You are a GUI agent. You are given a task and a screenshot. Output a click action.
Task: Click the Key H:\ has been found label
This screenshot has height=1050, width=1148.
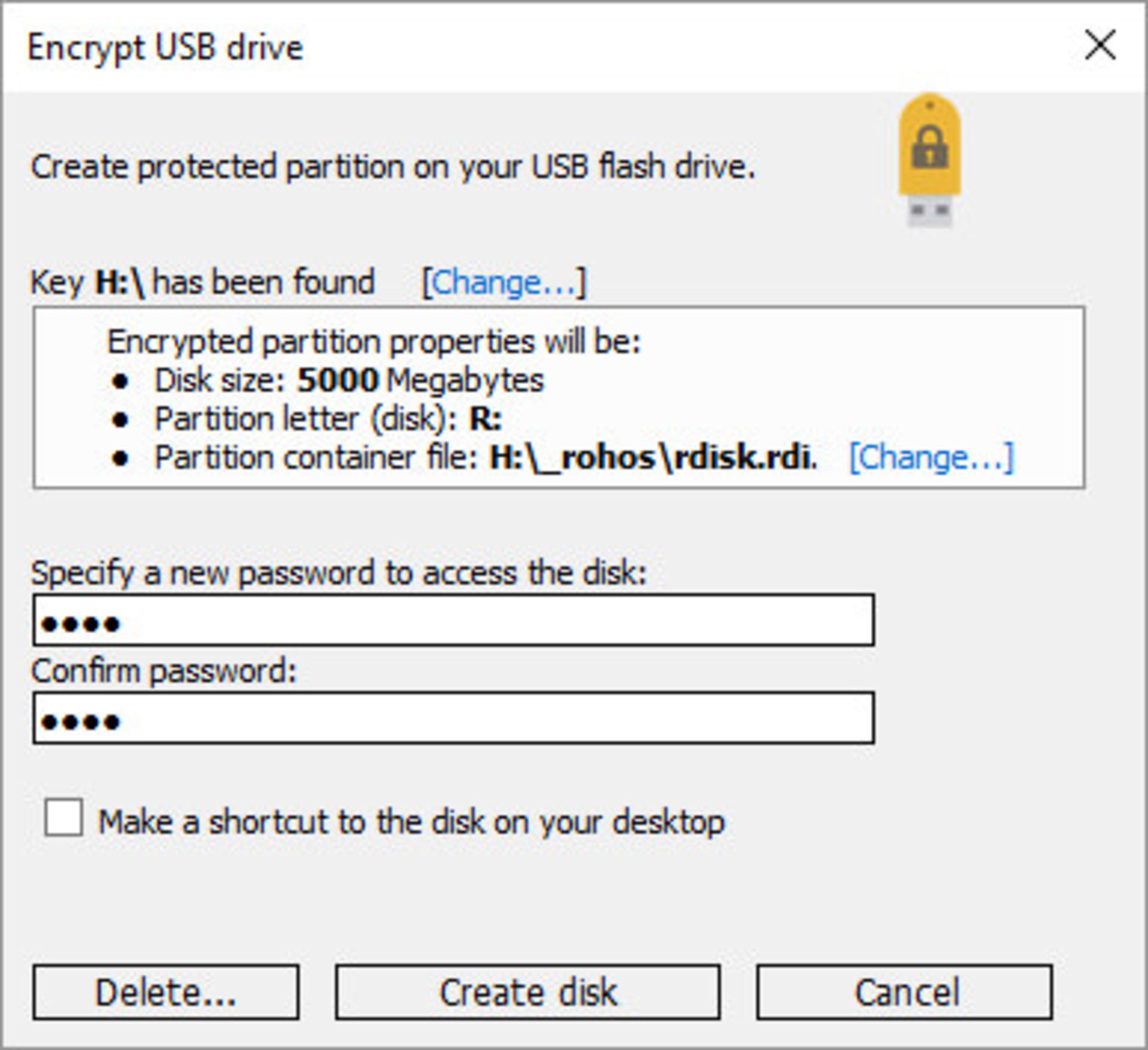coord(203,281)
